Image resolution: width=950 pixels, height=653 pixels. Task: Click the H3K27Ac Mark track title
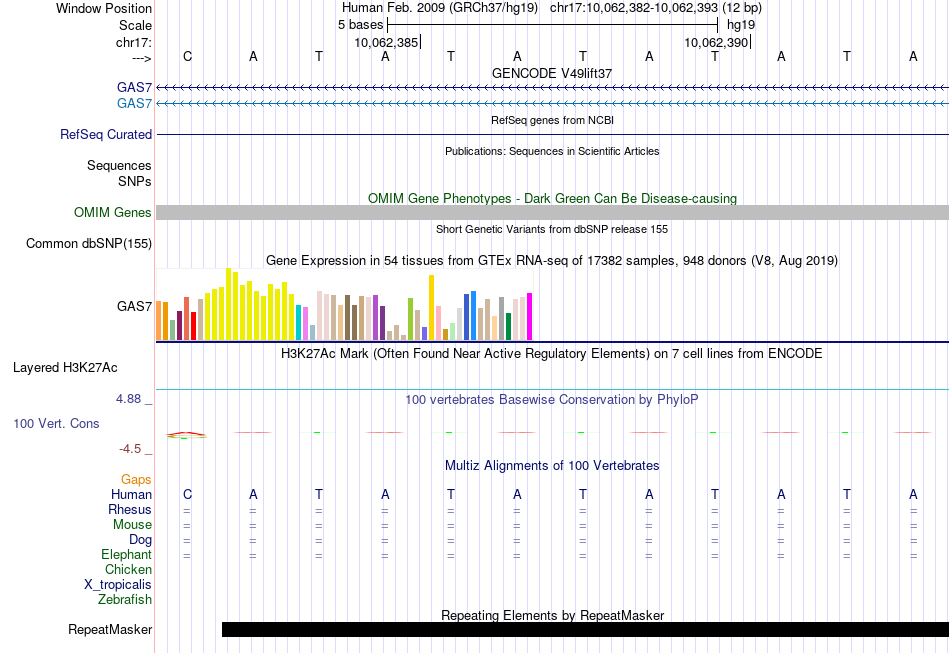(552, 353)
